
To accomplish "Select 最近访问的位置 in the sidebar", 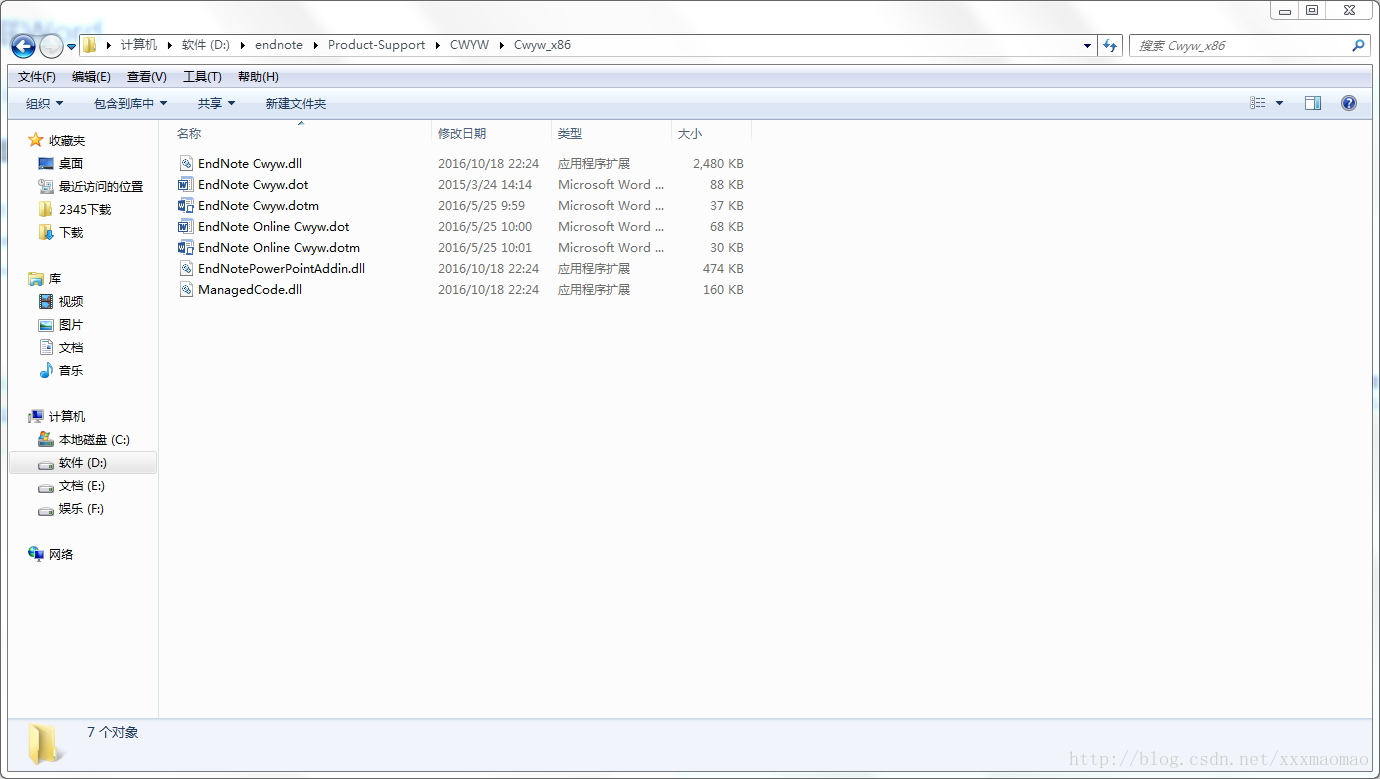I will 100,186.
